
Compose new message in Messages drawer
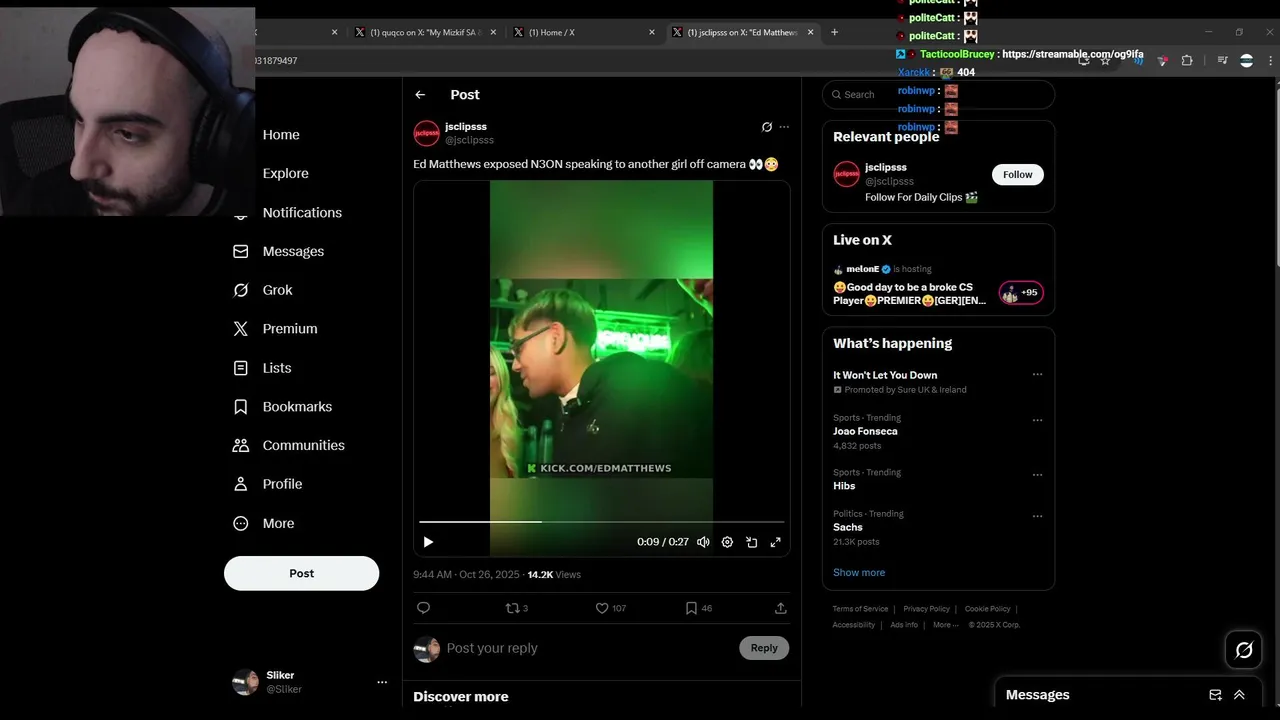(x=1215, y=695)
